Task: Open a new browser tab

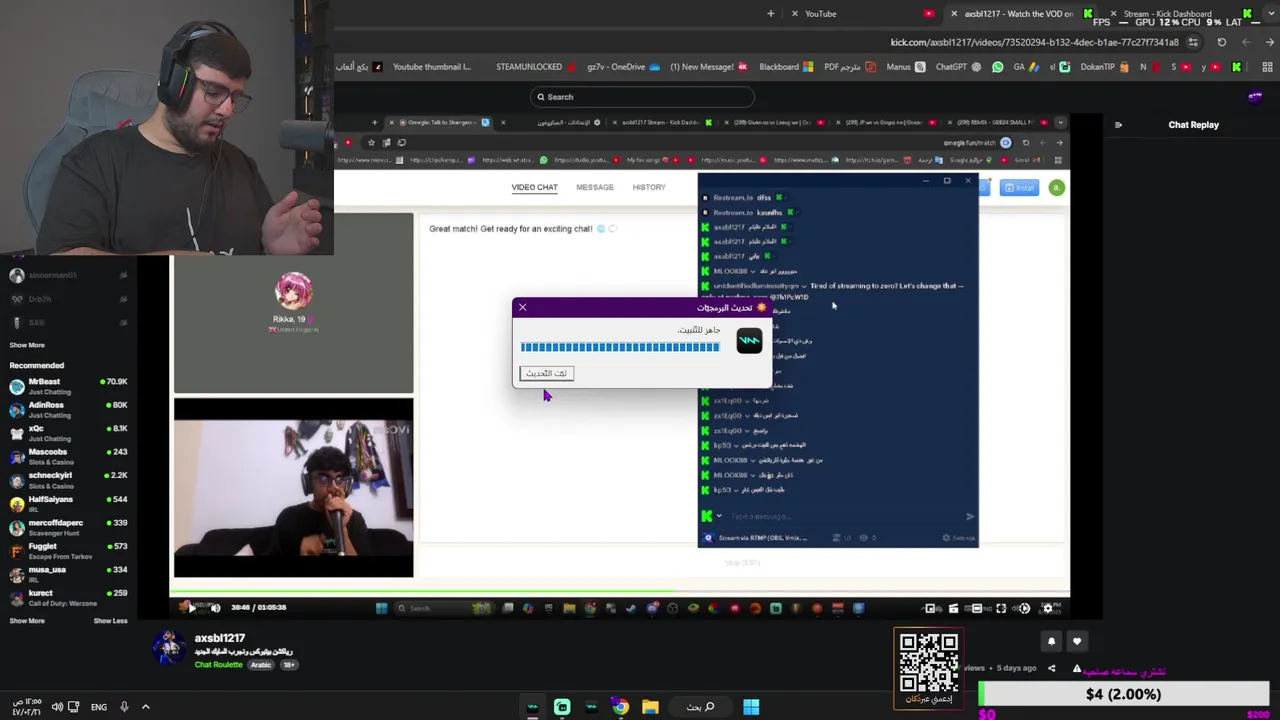Action: [770, 14]
